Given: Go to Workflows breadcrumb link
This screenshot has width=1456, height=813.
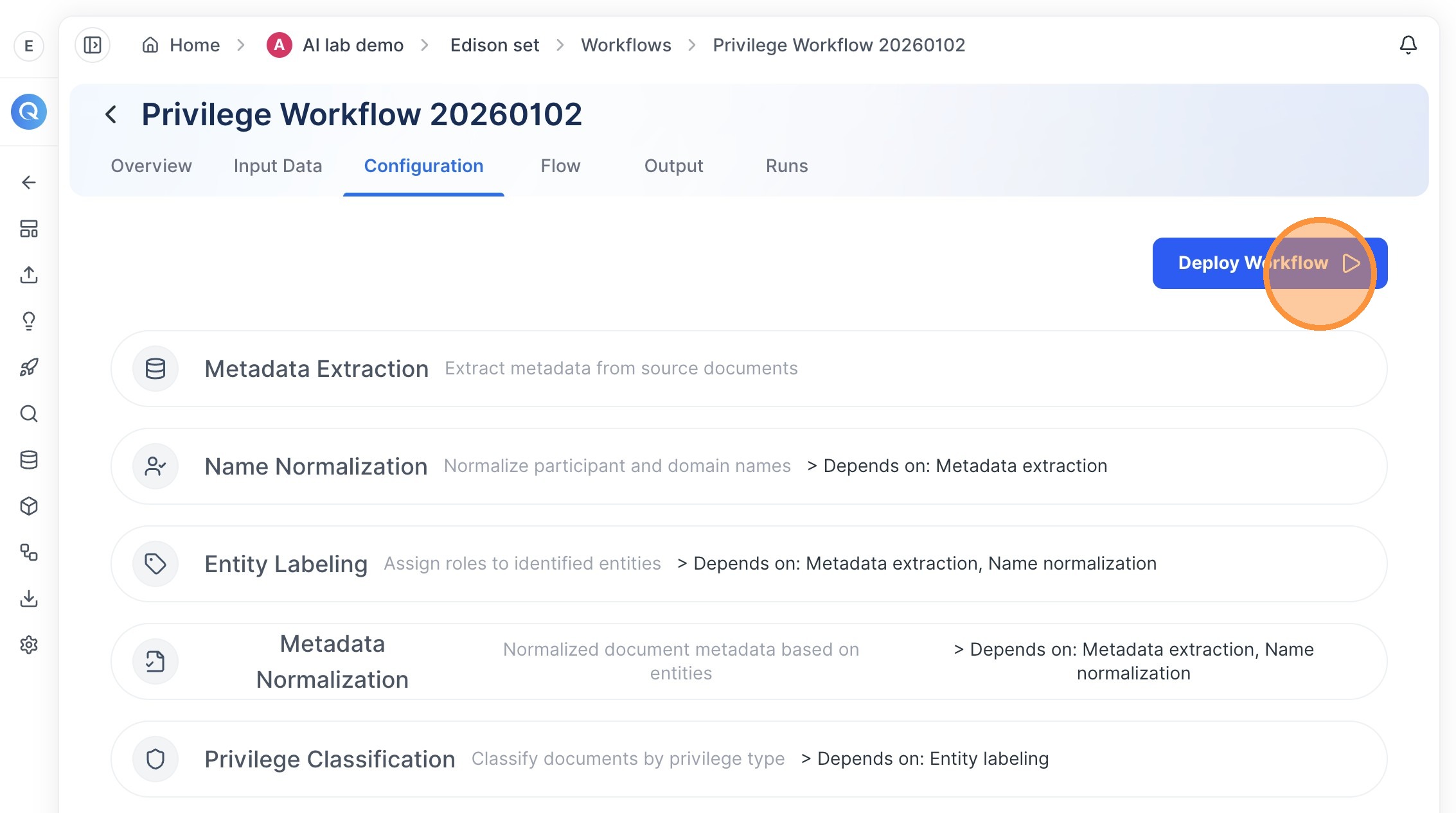Looking at the screenshot, I should click(x=626, y=45).
